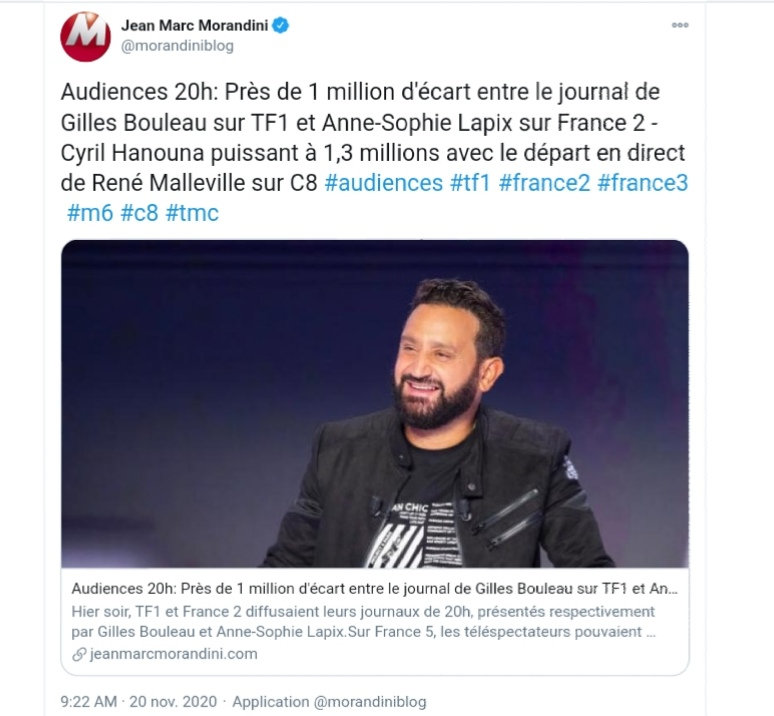This screenshot has height=716, width=774.
Task: Open the #audiences hashtag
Action: (383, 183)
